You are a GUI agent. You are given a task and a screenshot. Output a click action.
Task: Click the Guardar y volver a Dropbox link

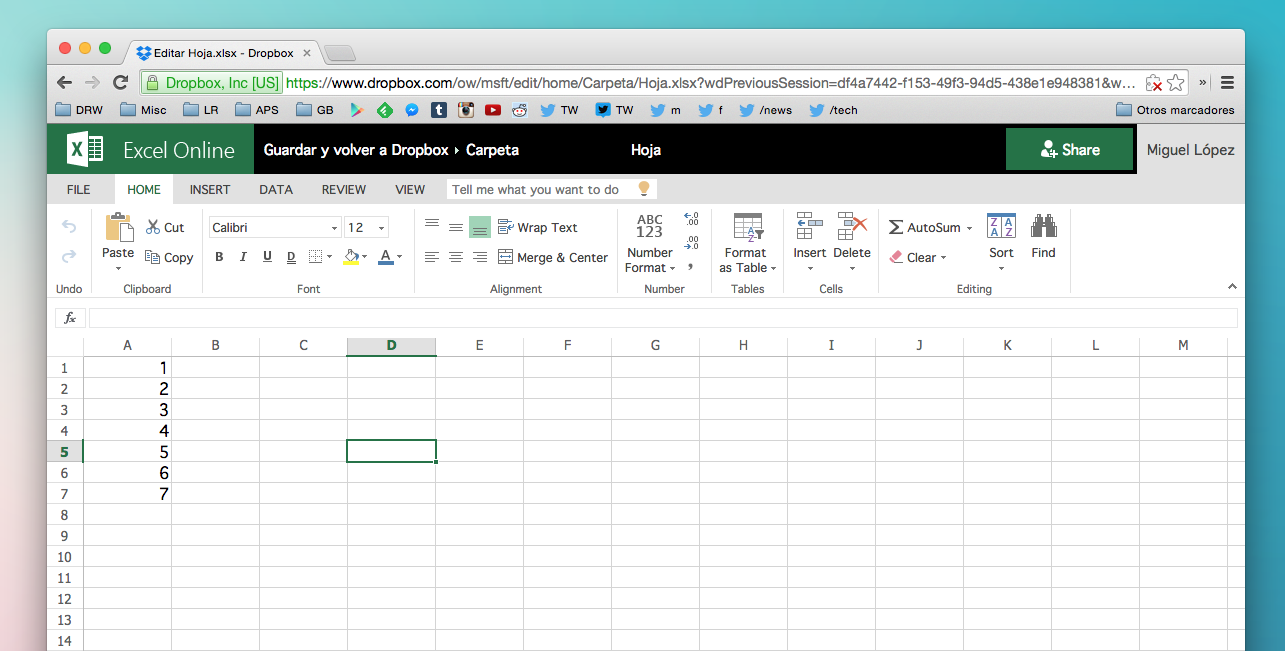(x=356, y=150)
